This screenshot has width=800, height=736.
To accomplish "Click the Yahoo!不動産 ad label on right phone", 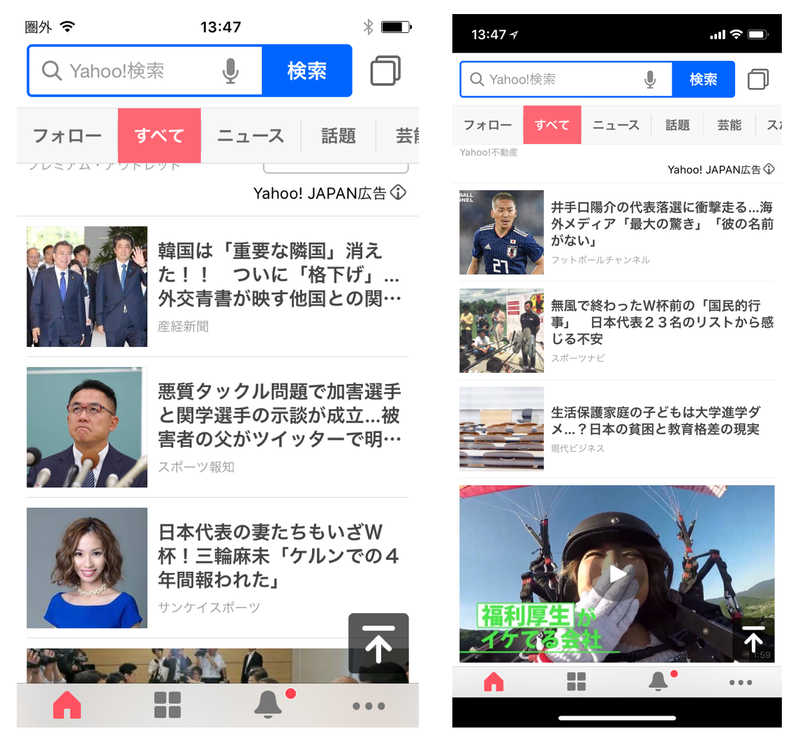I will [x=489, y=153].
